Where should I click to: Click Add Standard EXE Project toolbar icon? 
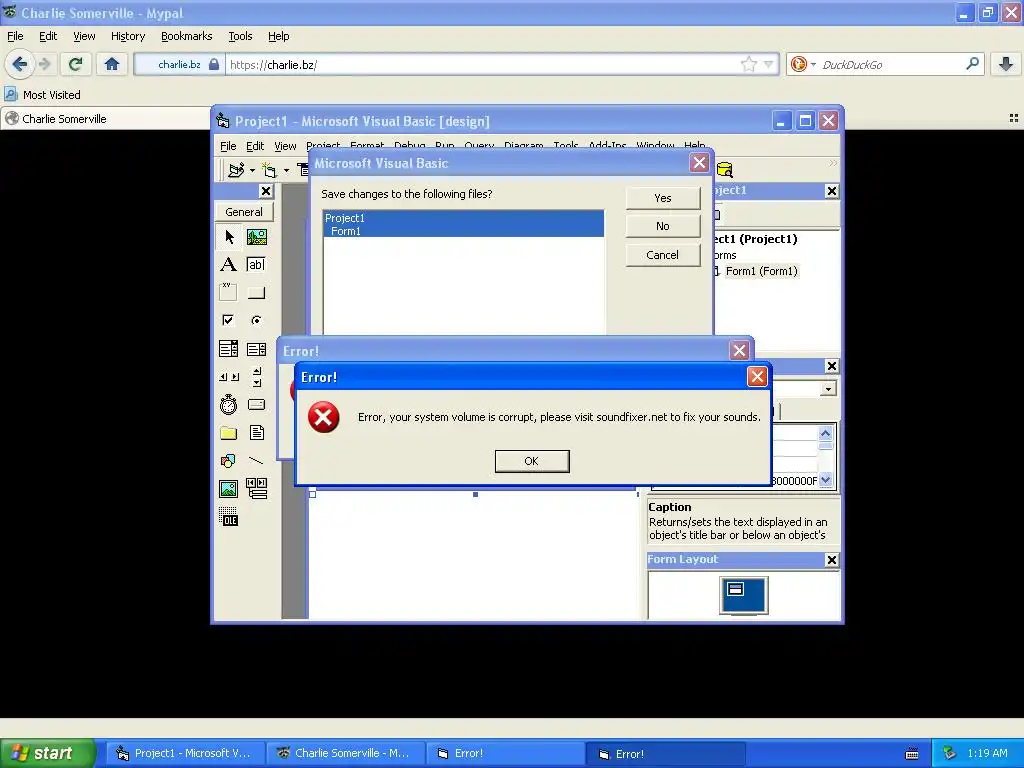tap(236, 170)
